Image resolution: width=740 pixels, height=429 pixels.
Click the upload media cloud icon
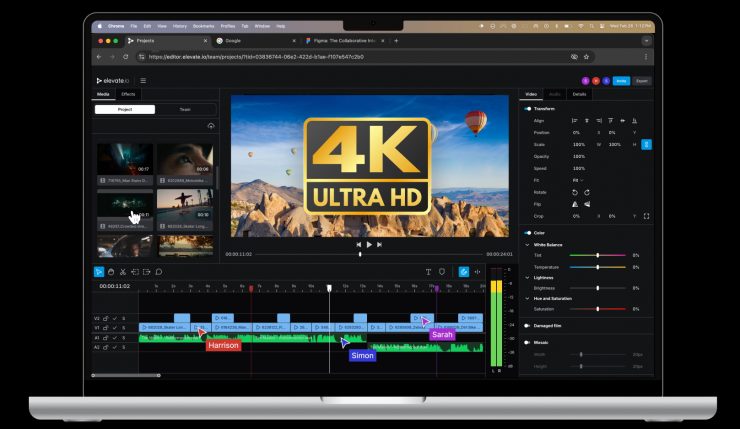click(210, 126)
